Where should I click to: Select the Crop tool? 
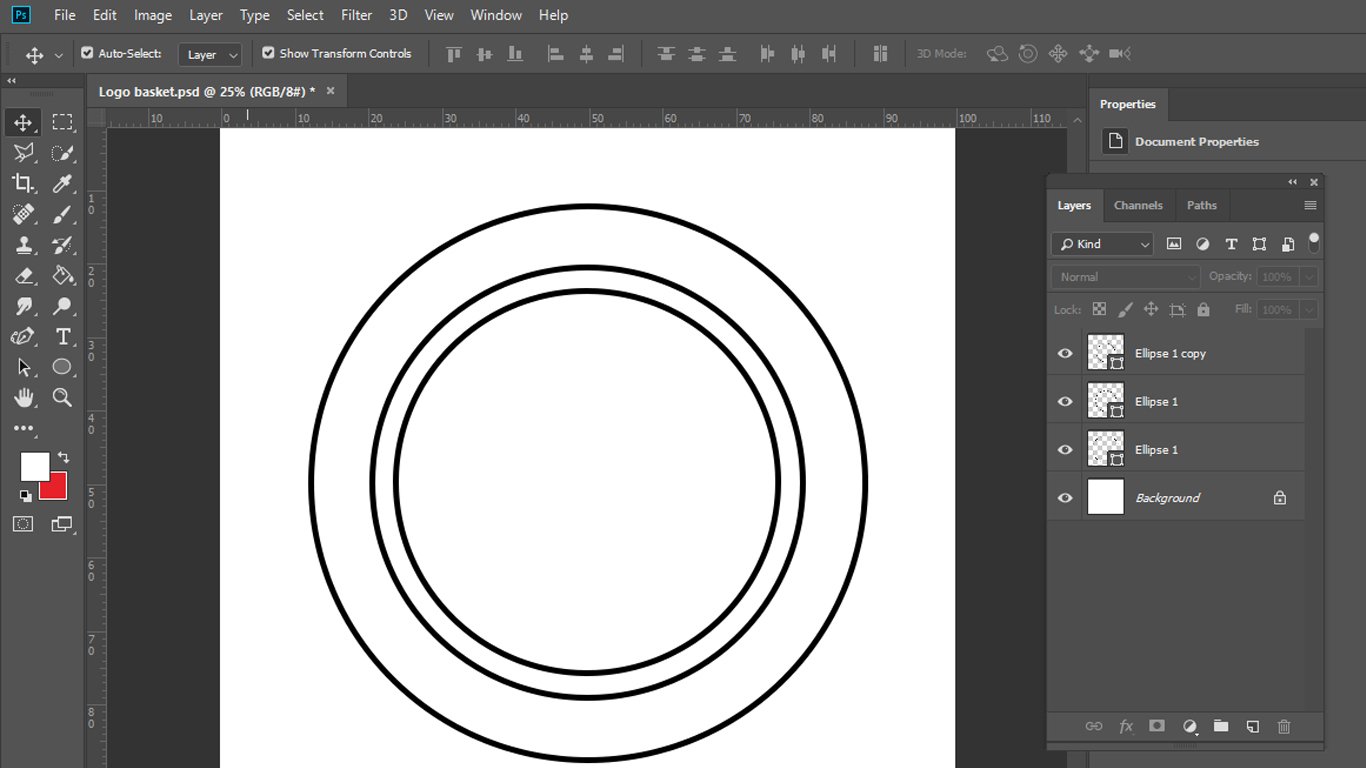pyautogui.click(x=22, y=183)
